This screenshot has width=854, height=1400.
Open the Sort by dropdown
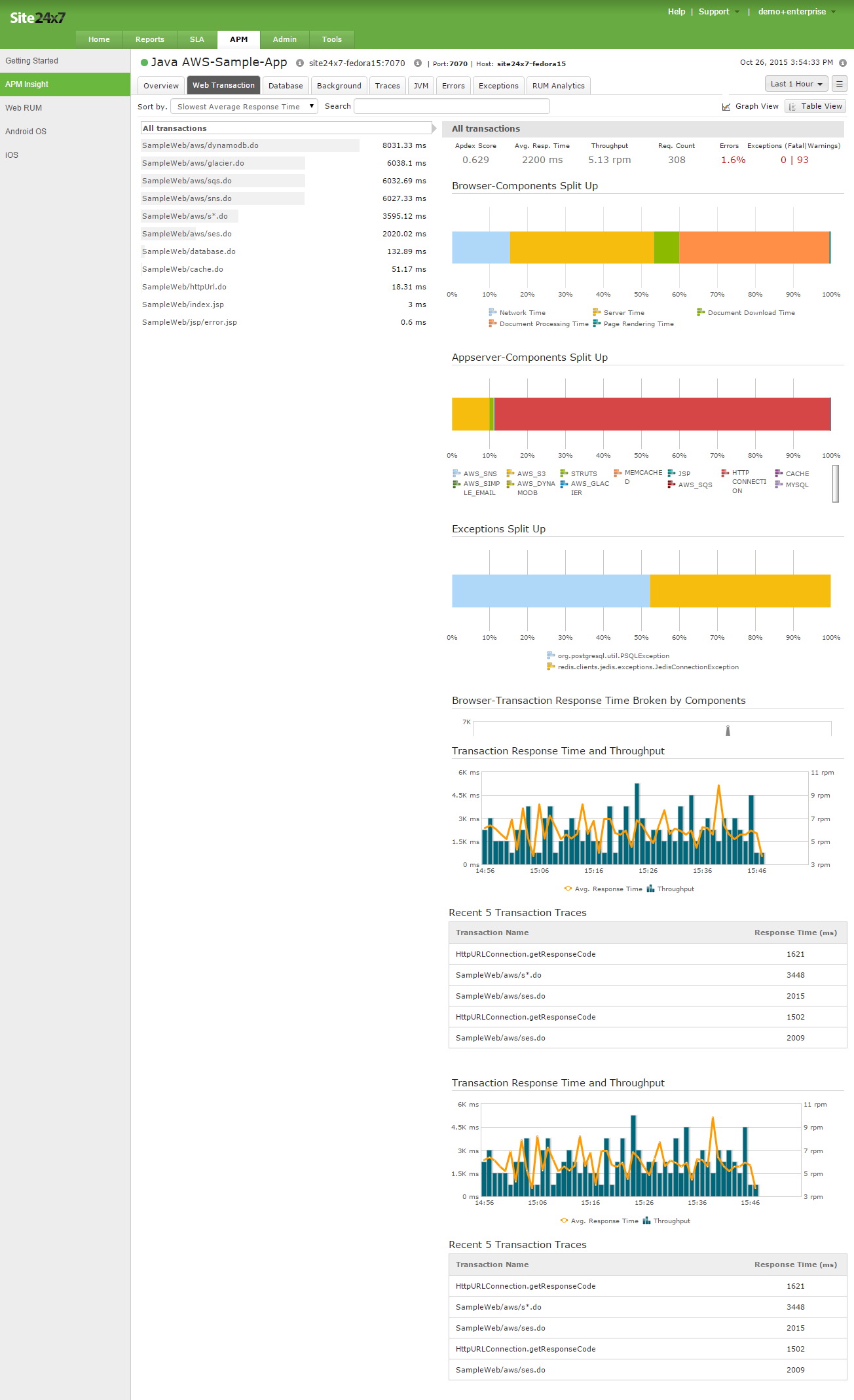click(x=244, y=107)
